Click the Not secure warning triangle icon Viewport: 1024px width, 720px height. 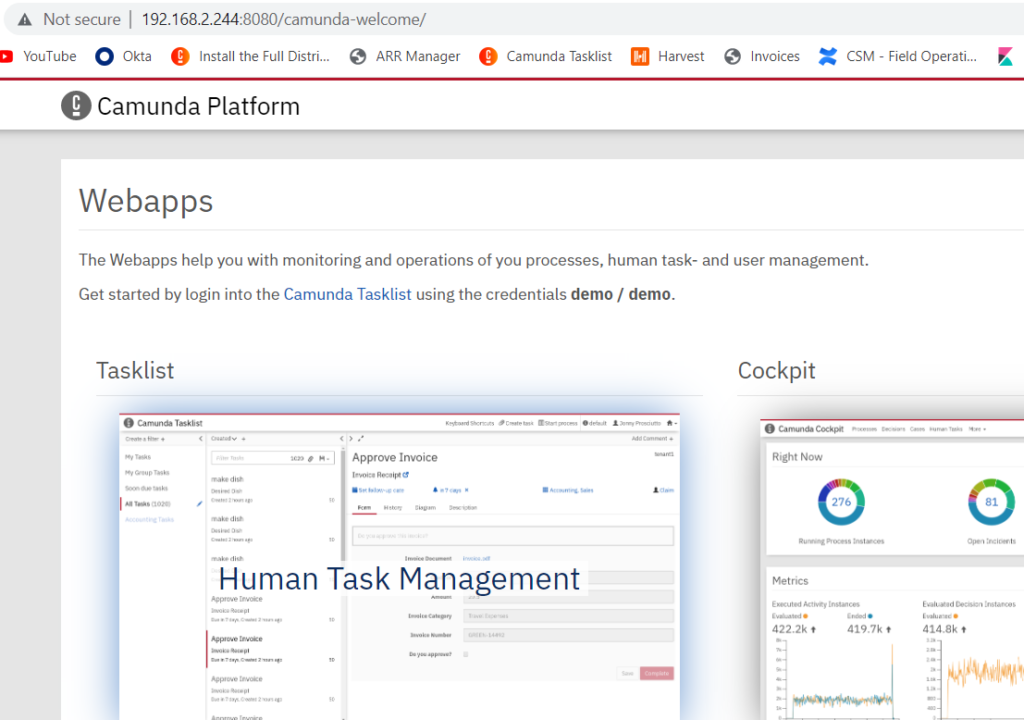tap(25, 20)
